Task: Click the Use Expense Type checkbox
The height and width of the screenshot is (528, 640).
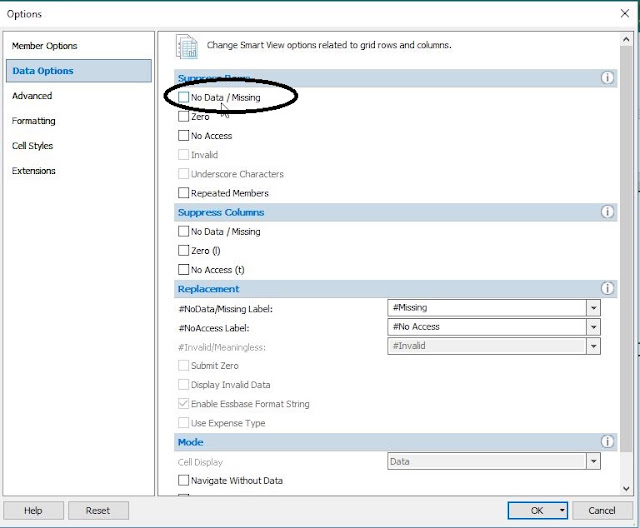Action: click(x=183, y=423)
